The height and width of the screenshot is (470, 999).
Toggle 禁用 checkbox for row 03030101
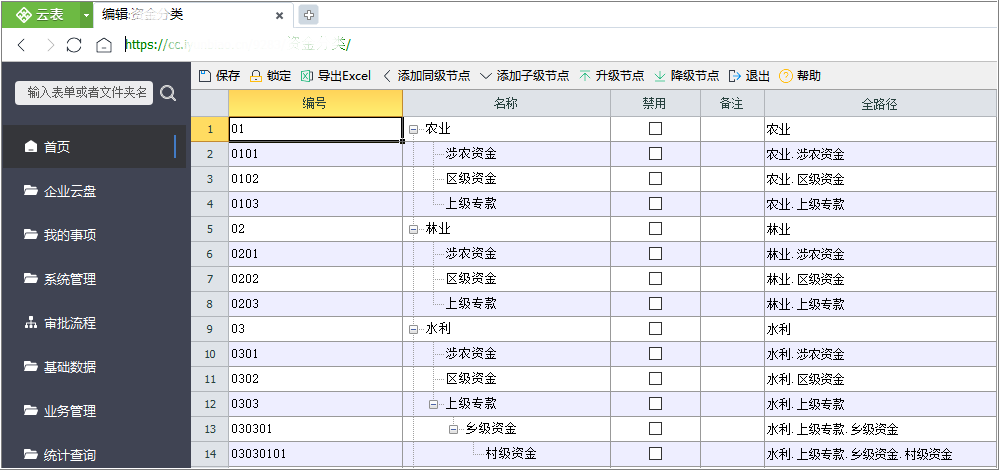tap(655, 453)
